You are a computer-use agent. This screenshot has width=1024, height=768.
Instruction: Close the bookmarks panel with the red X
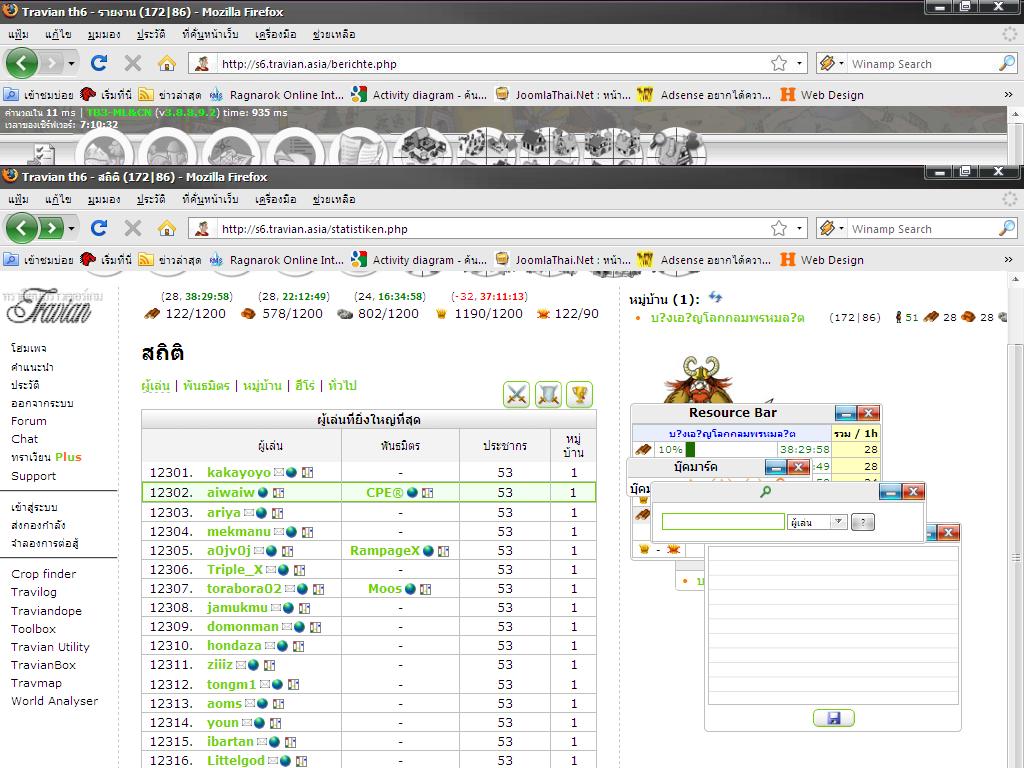(798, 467)
